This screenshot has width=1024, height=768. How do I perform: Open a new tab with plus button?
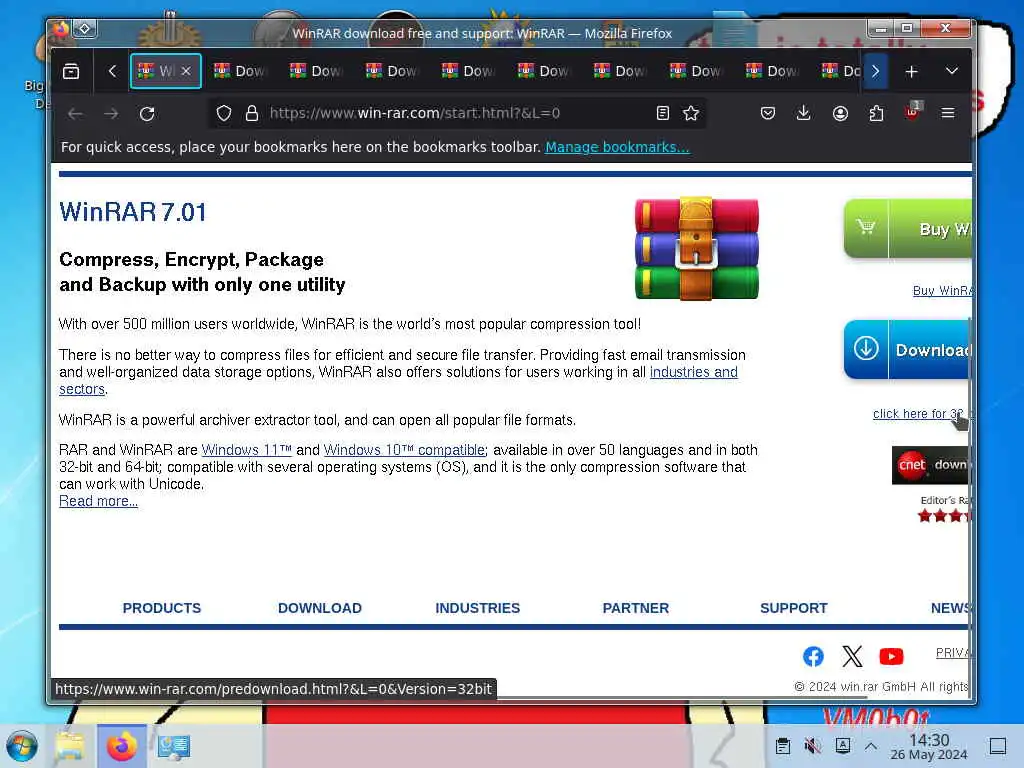[911, 71]
